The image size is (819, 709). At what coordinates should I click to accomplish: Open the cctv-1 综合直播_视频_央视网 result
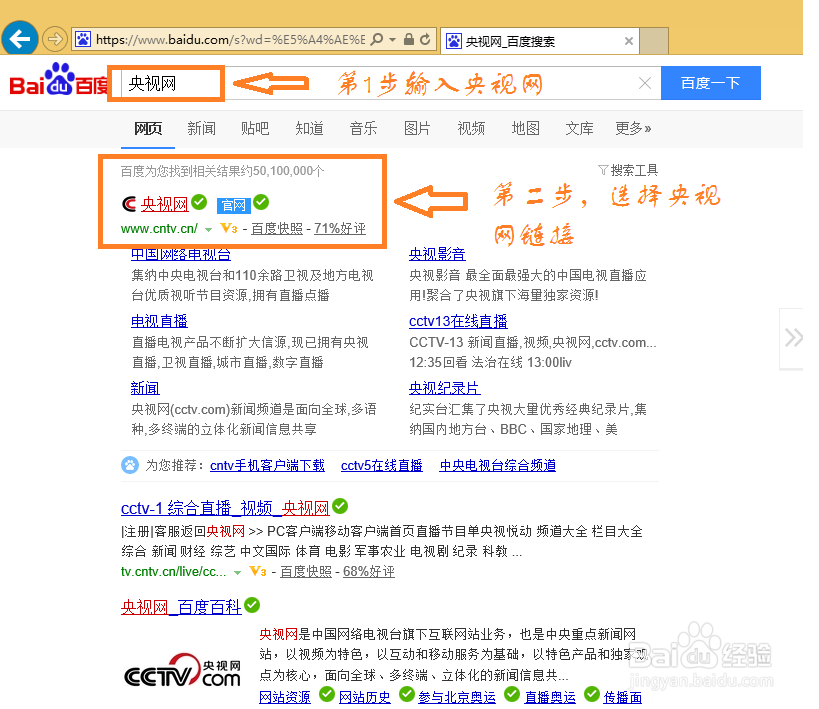pyautogui.click(x=225, y=508)
